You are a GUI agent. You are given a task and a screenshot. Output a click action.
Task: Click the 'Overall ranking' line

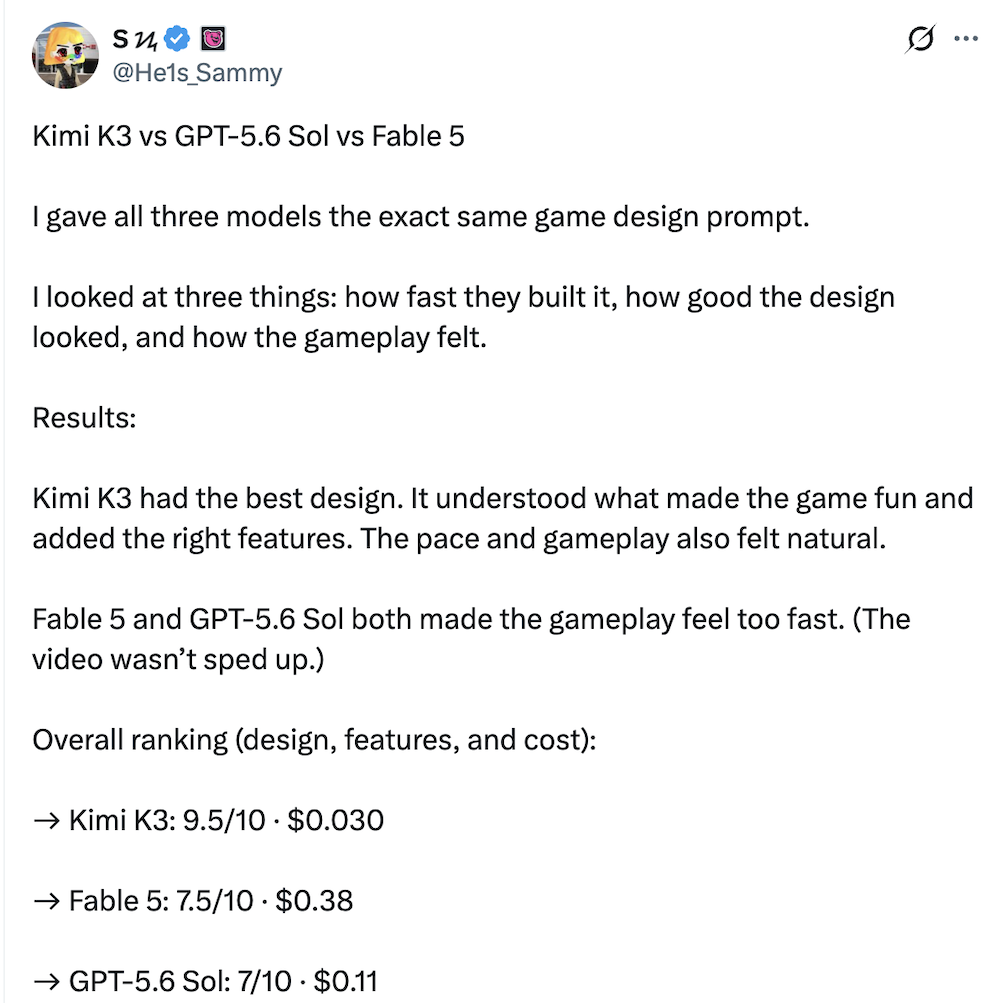point(314,740)
